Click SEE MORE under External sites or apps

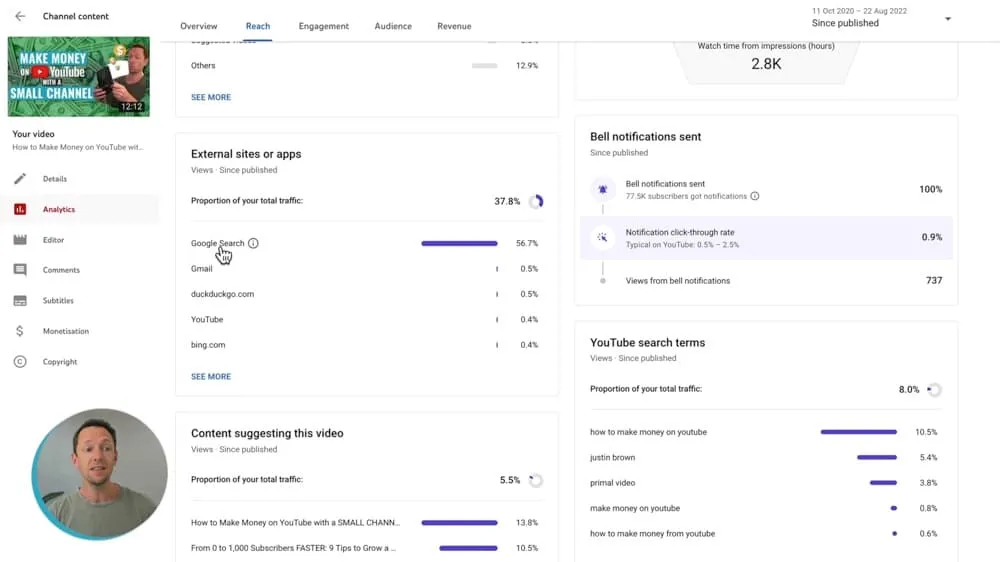coord(211,377)
